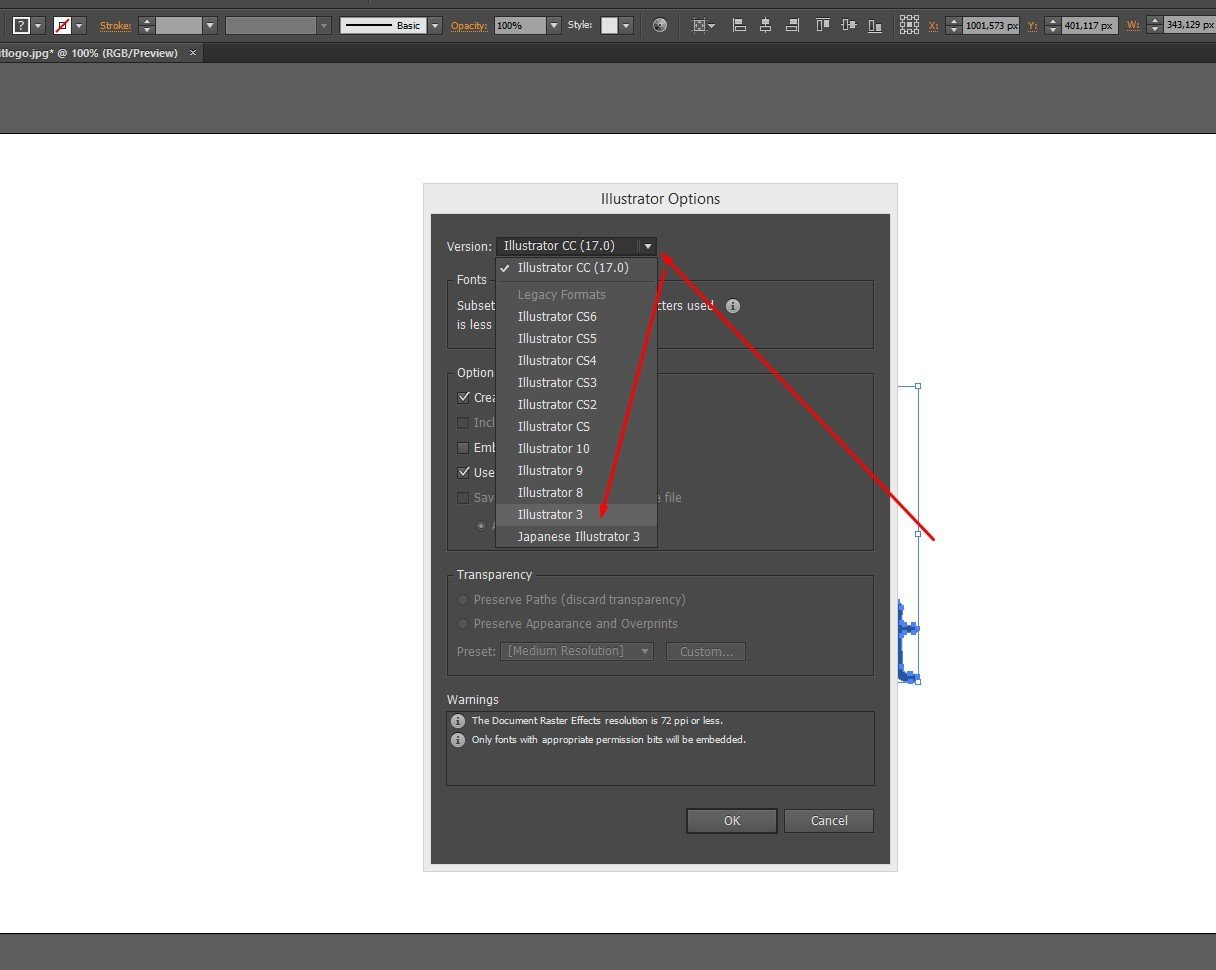Screen dimensions: 1216x970
Task: Toggle the Embed ICC Profiles checkbox
Action: [x=463, y=447]
